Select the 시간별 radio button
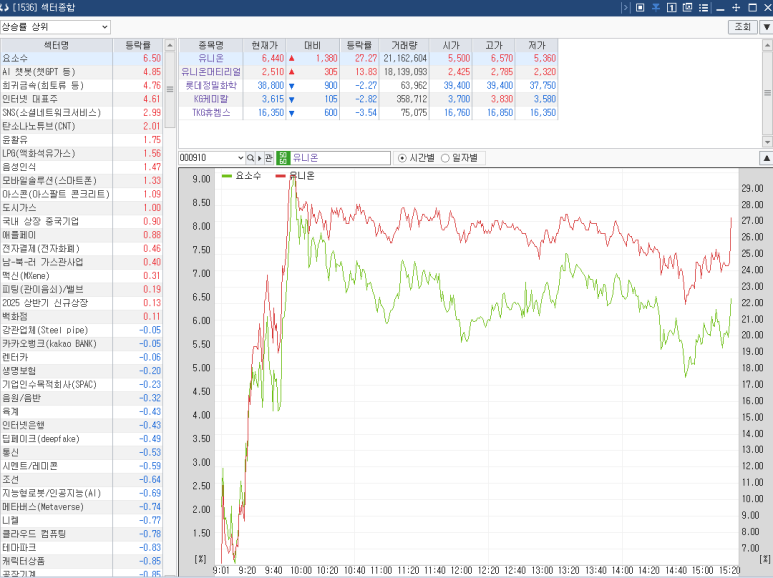 (x=402, y=158)
